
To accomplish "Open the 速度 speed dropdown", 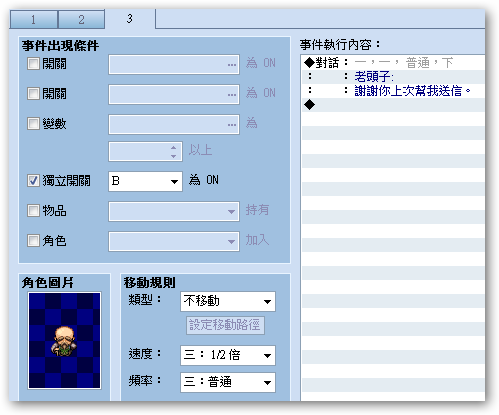I will (x=228, y=355).
